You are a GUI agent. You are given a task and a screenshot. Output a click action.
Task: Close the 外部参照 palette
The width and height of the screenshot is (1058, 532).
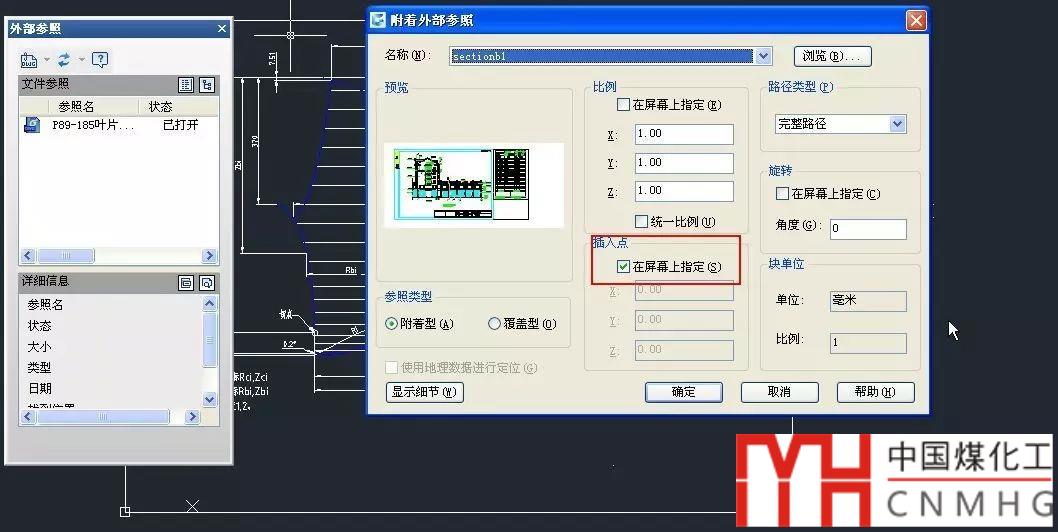(222, 28)
